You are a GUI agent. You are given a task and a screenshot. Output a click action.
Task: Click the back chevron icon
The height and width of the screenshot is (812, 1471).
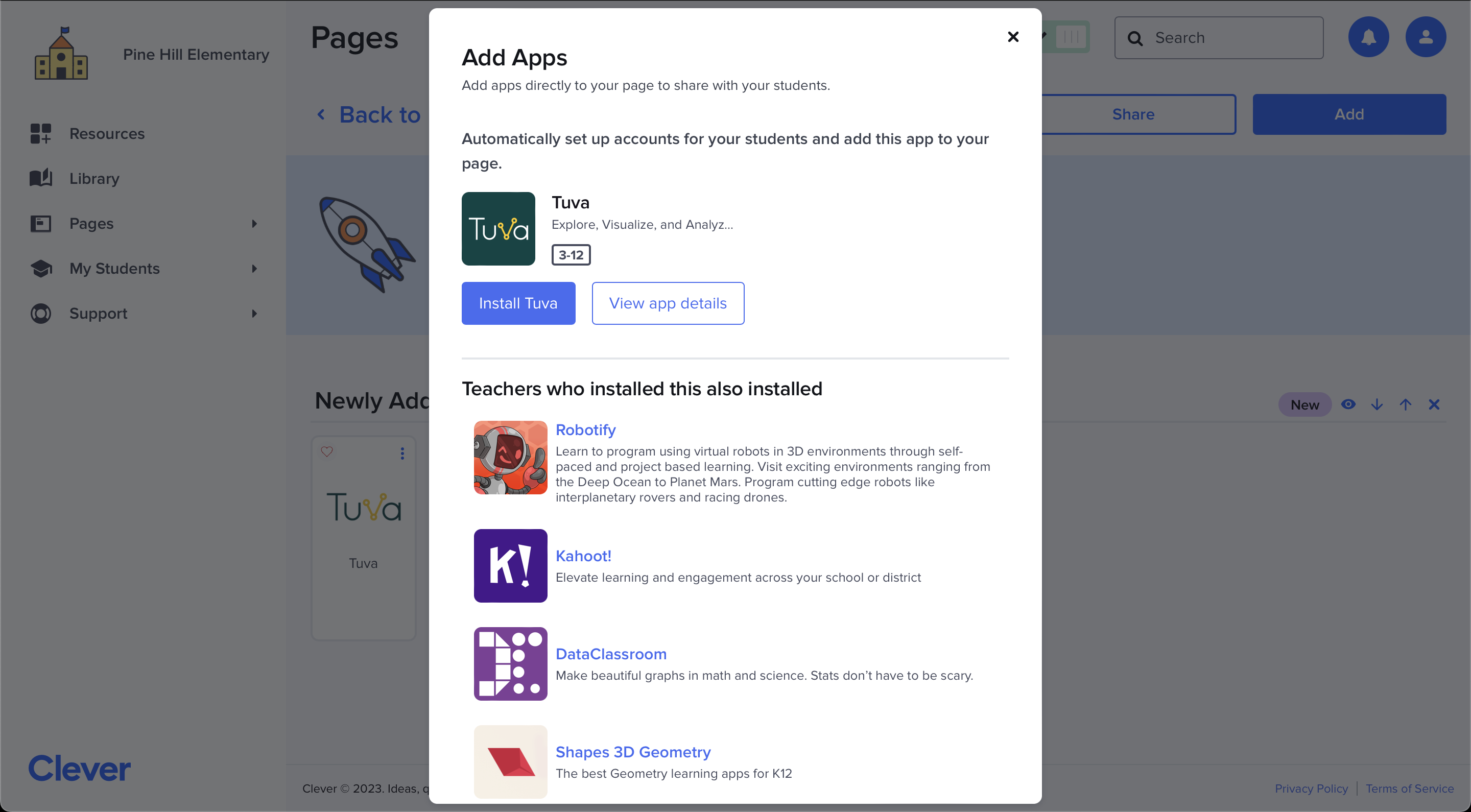click(321, 115)
